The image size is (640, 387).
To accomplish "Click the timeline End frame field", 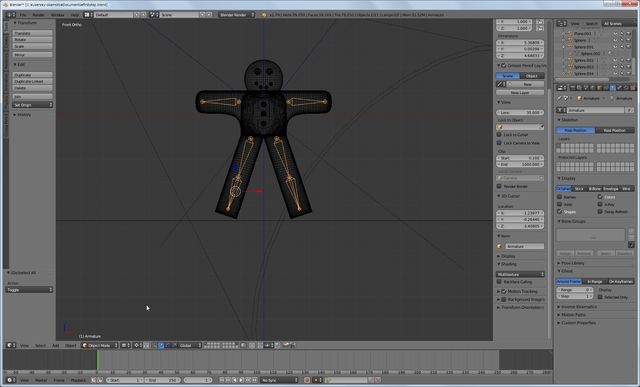I will click(x=162, y=380).
